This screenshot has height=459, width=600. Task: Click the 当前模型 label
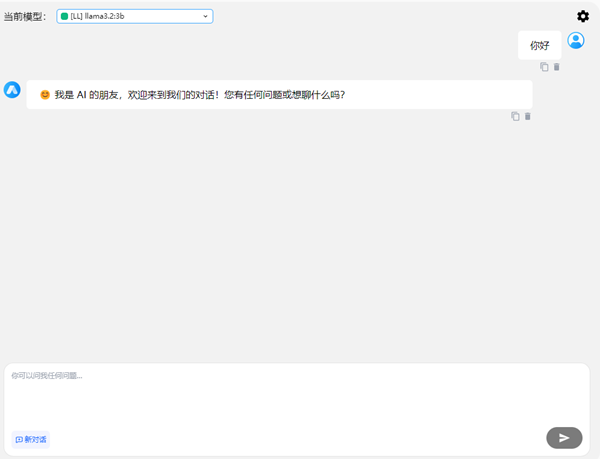pyautogui.click(x=25, y=16)
